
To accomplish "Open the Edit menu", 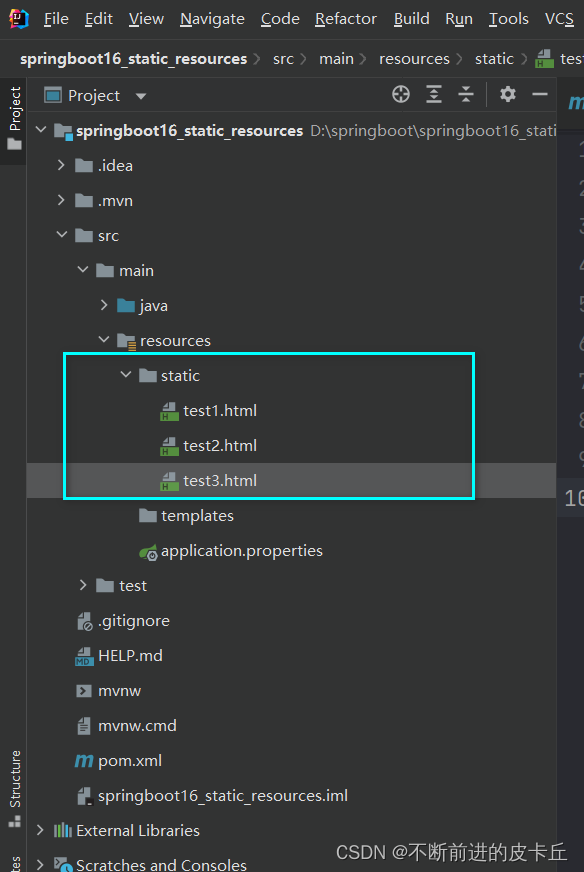I will coord(98,19).
